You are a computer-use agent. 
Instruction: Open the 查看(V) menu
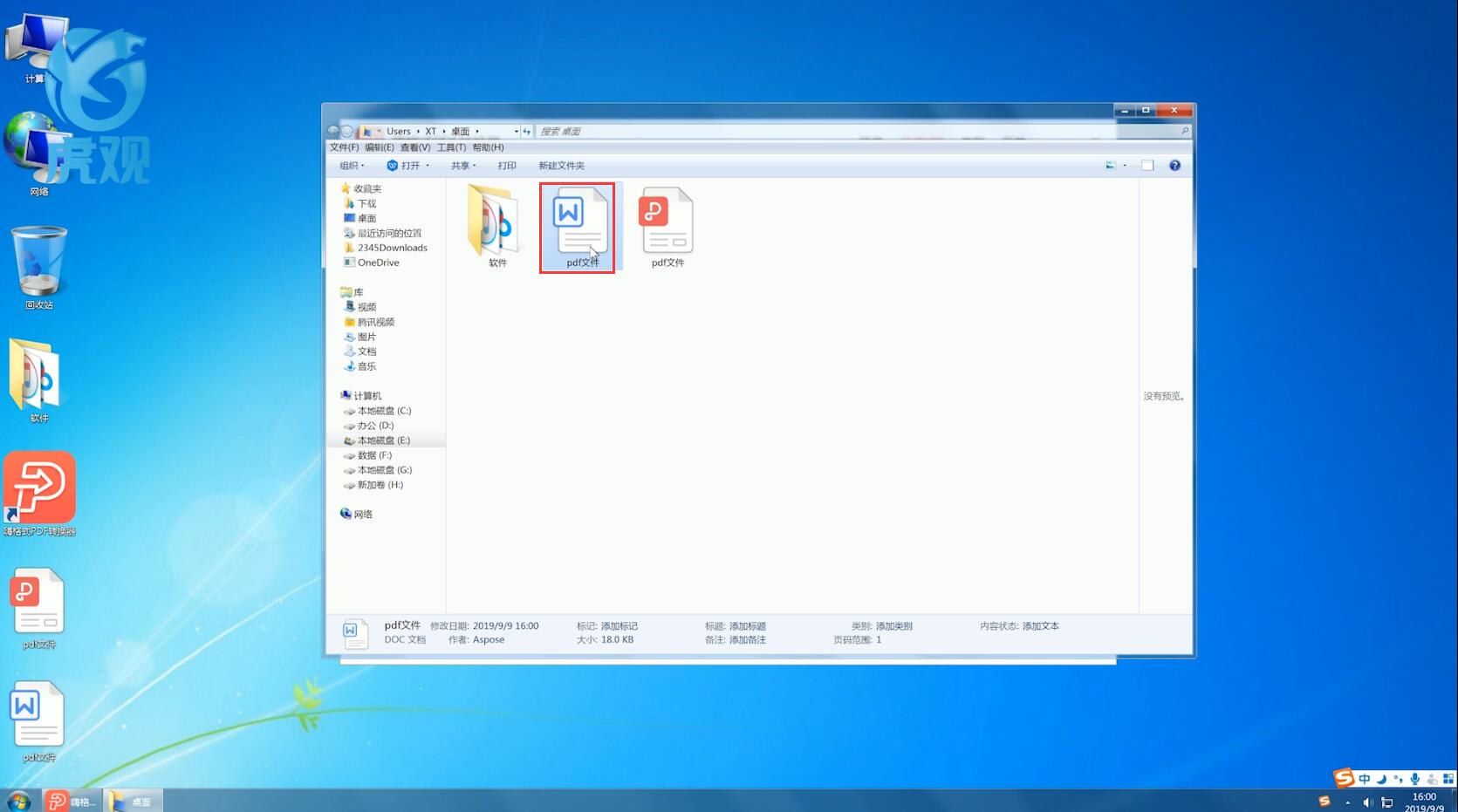click(x=415, y=147)
